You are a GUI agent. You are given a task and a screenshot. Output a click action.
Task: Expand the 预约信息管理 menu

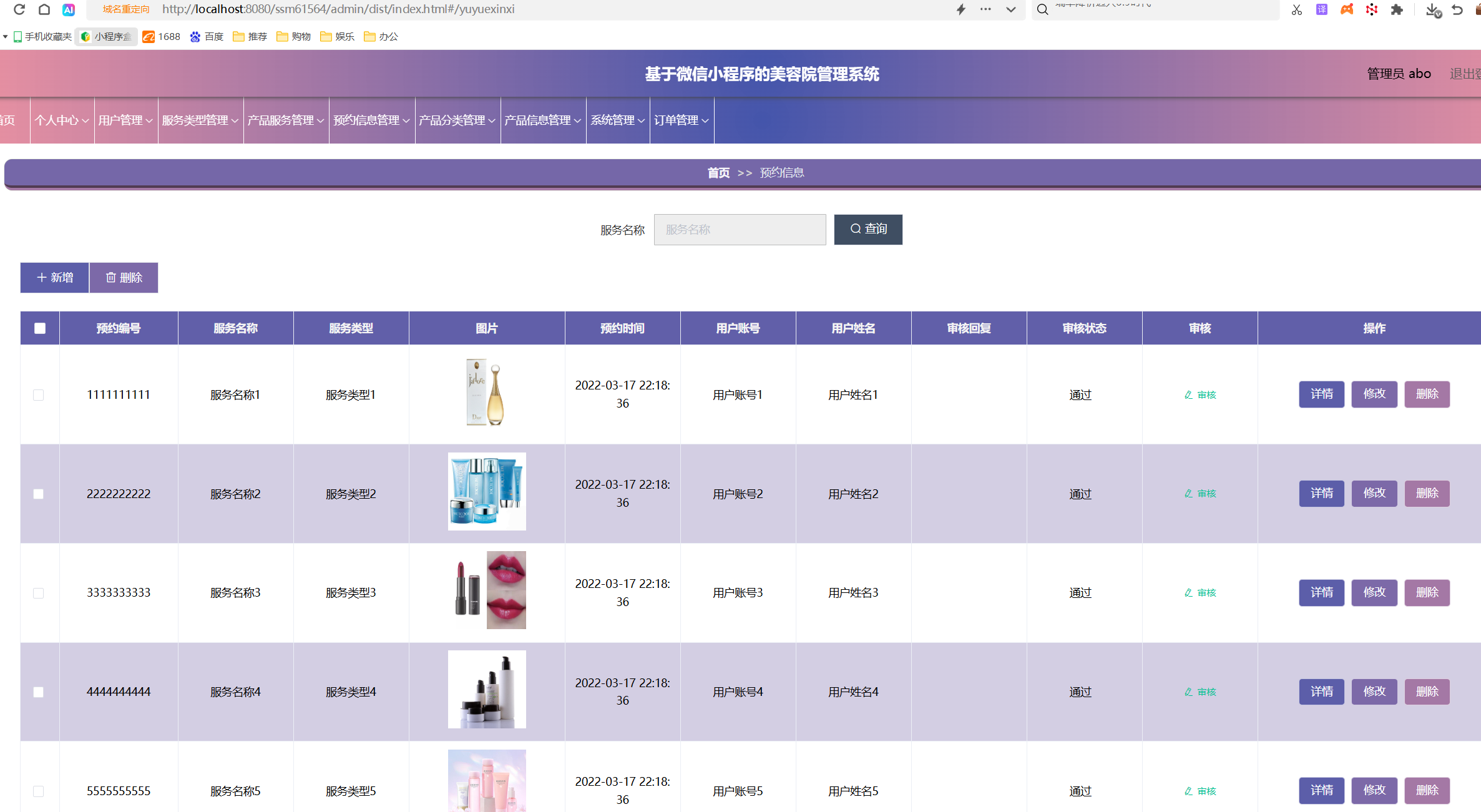point(372,120)
